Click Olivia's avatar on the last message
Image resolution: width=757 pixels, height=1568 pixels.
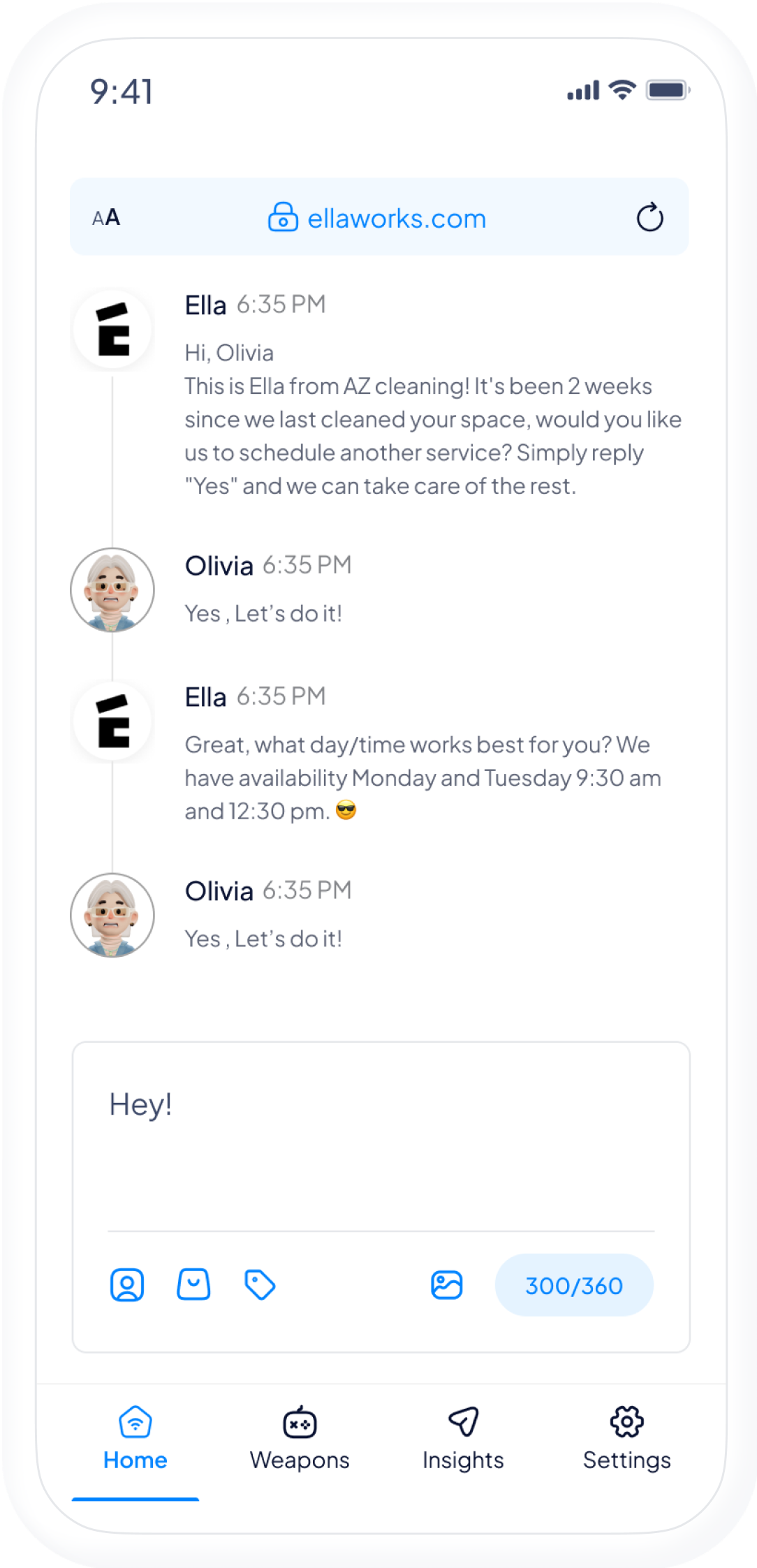[112, 915]
